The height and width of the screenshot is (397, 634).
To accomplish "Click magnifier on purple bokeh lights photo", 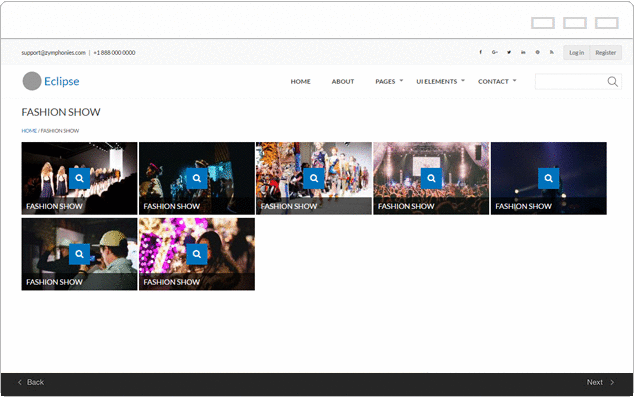I will coord(197,254).
